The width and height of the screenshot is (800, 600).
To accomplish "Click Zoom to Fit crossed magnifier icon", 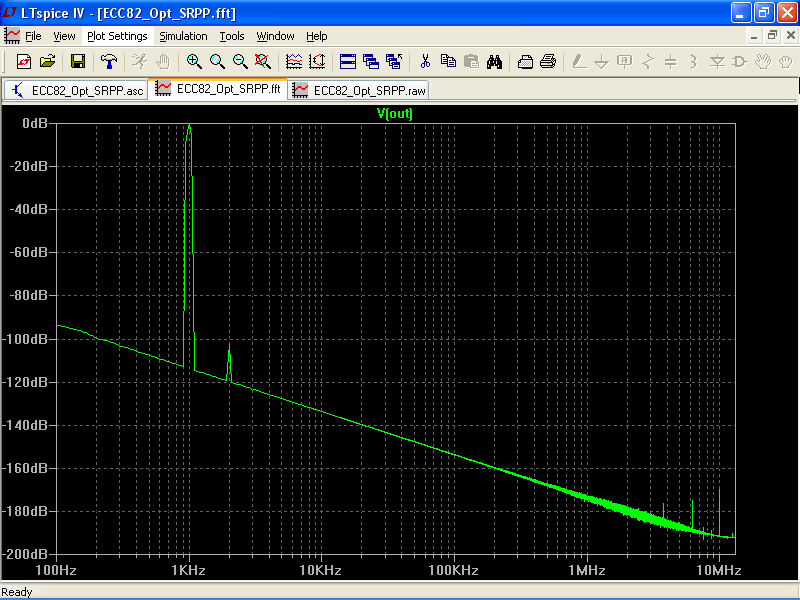I will [263, 62].
